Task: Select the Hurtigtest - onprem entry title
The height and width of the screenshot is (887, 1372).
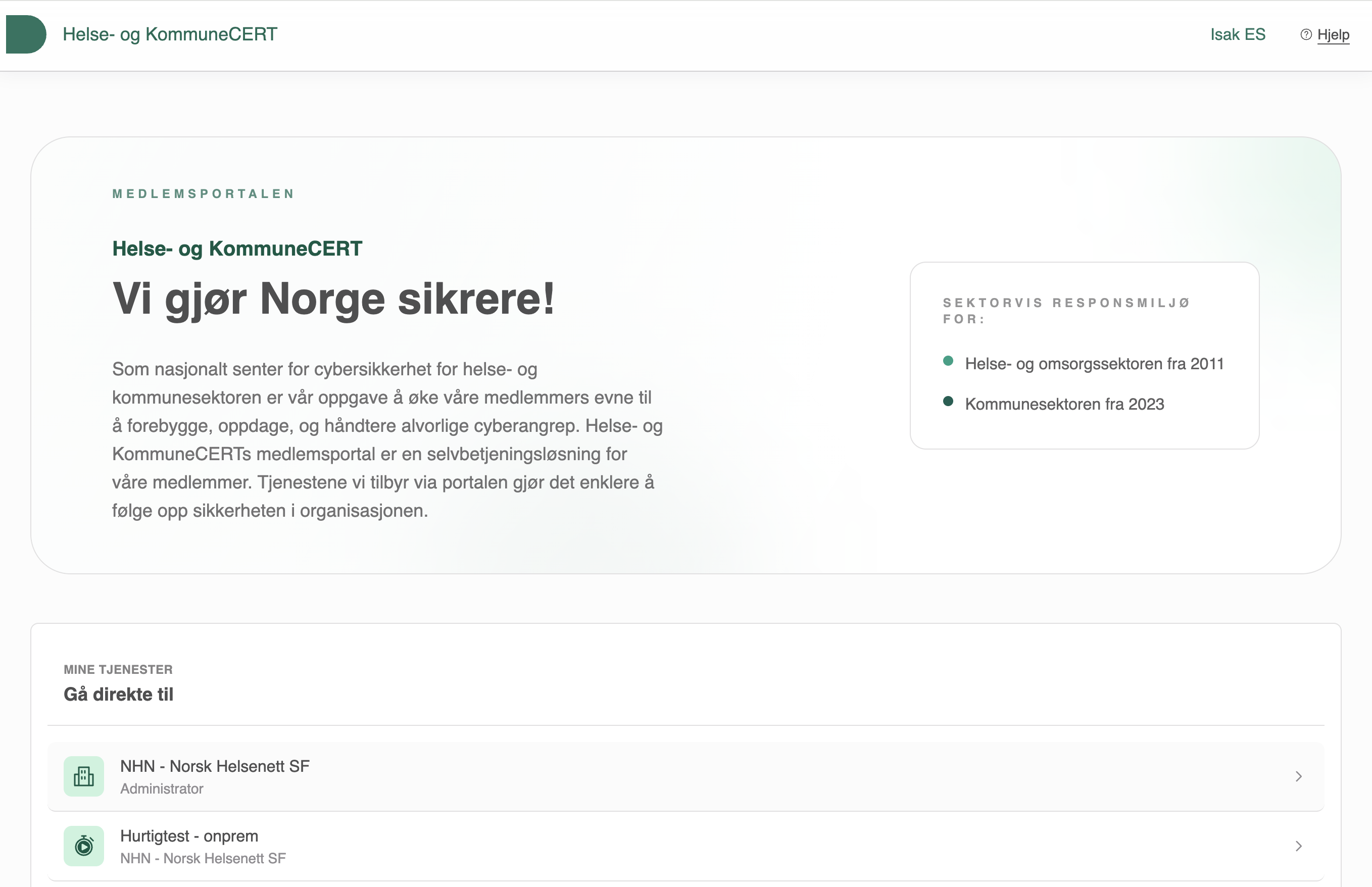Action: [x=189, y=836]
